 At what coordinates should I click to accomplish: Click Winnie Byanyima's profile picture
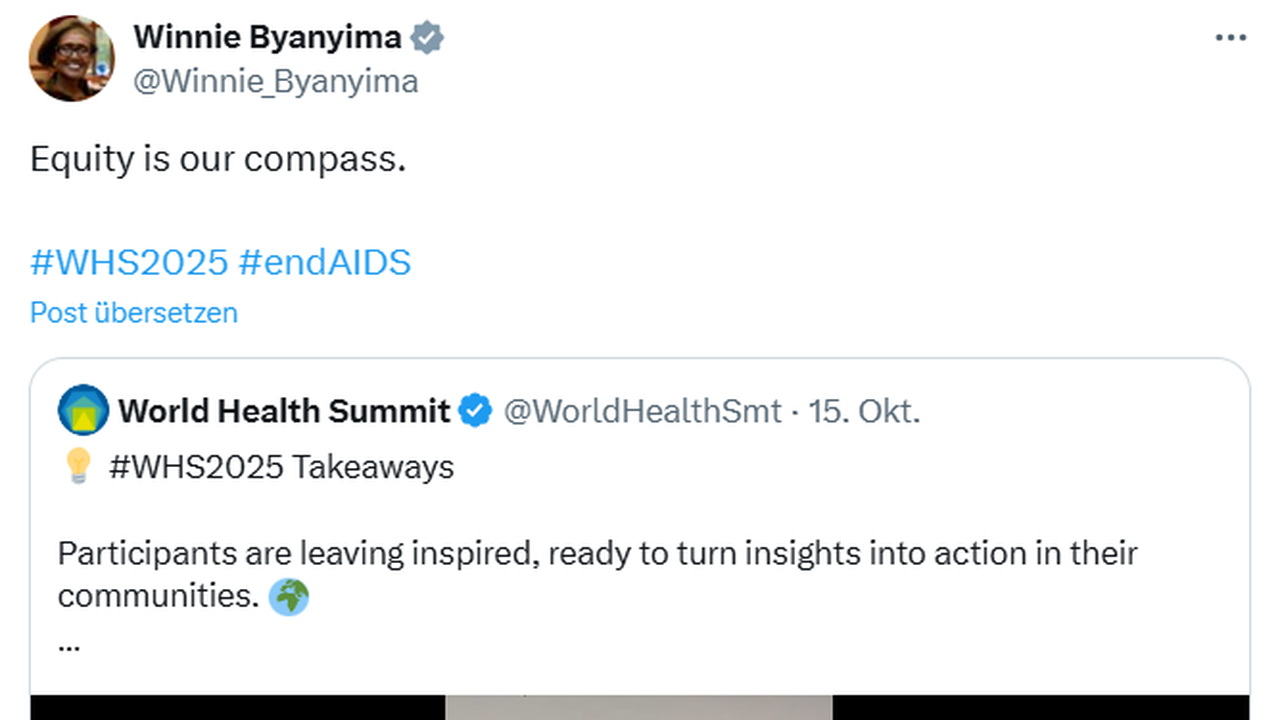pyautogui.click(x=71, y=58)
